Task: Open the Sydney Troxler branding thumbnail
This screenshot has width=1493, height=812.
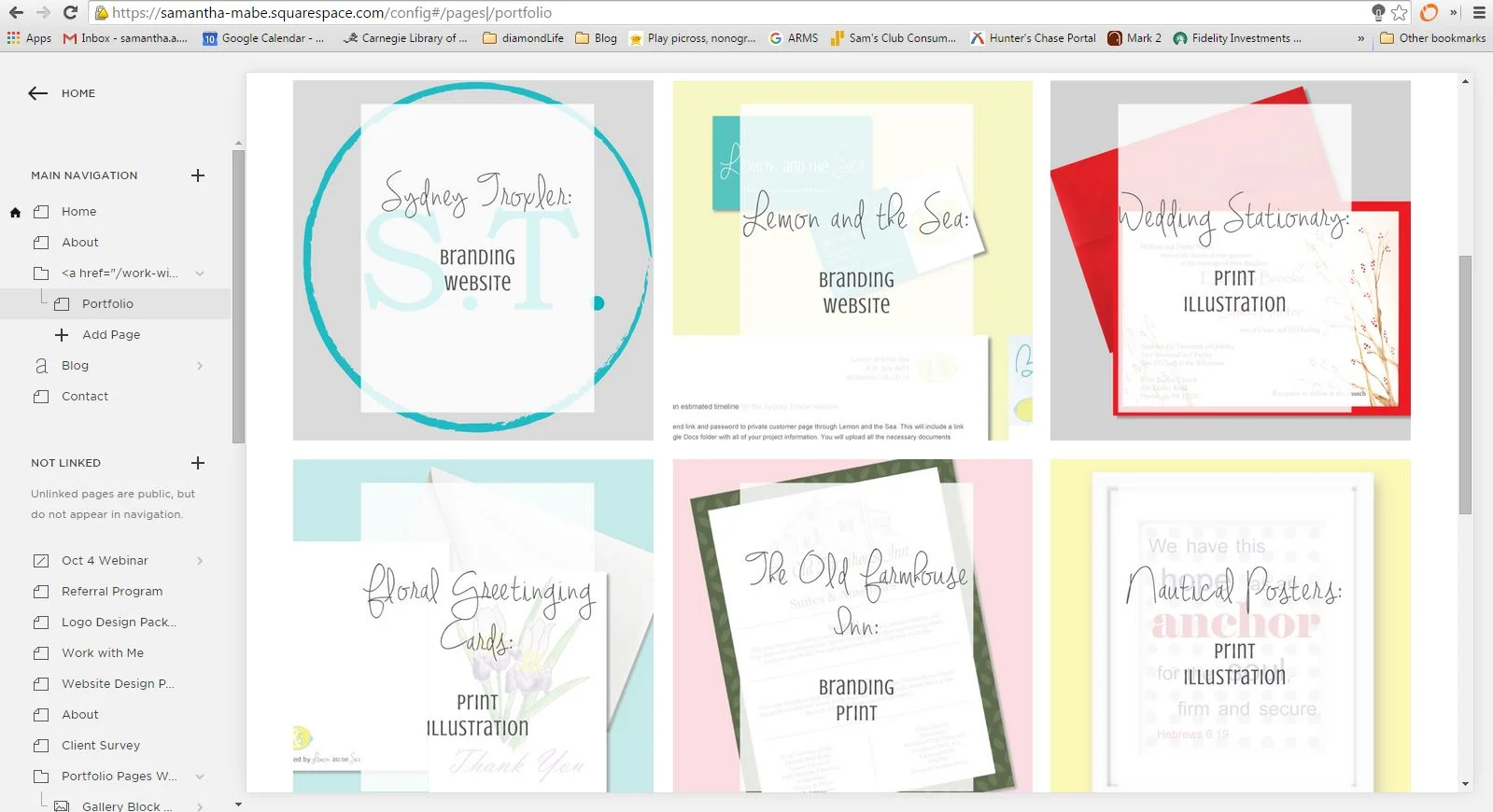Action: pyautogui.click(x=473, y=260)
